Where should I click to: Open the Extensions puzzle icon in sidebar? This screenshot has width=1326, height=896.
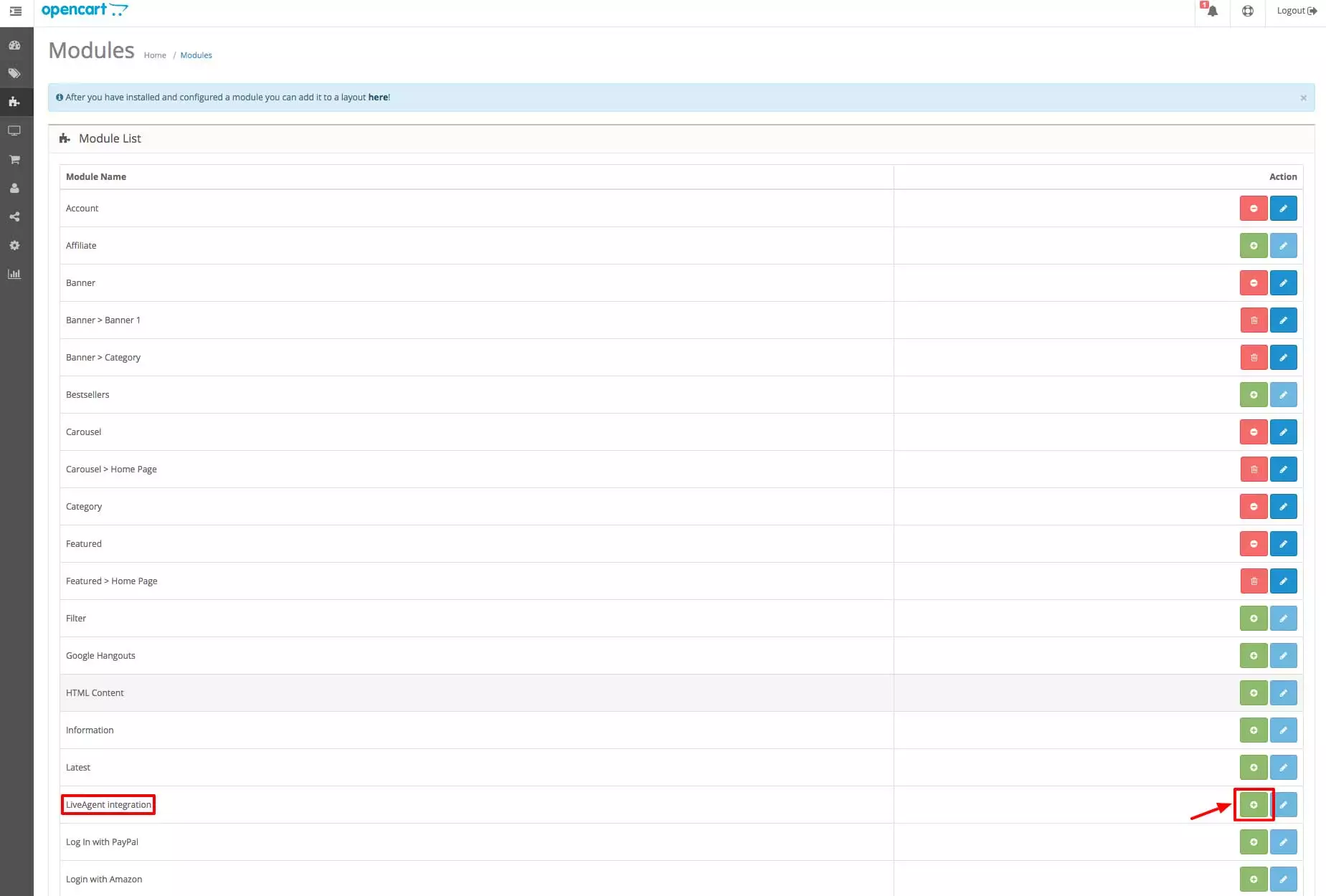click(14, 102)
